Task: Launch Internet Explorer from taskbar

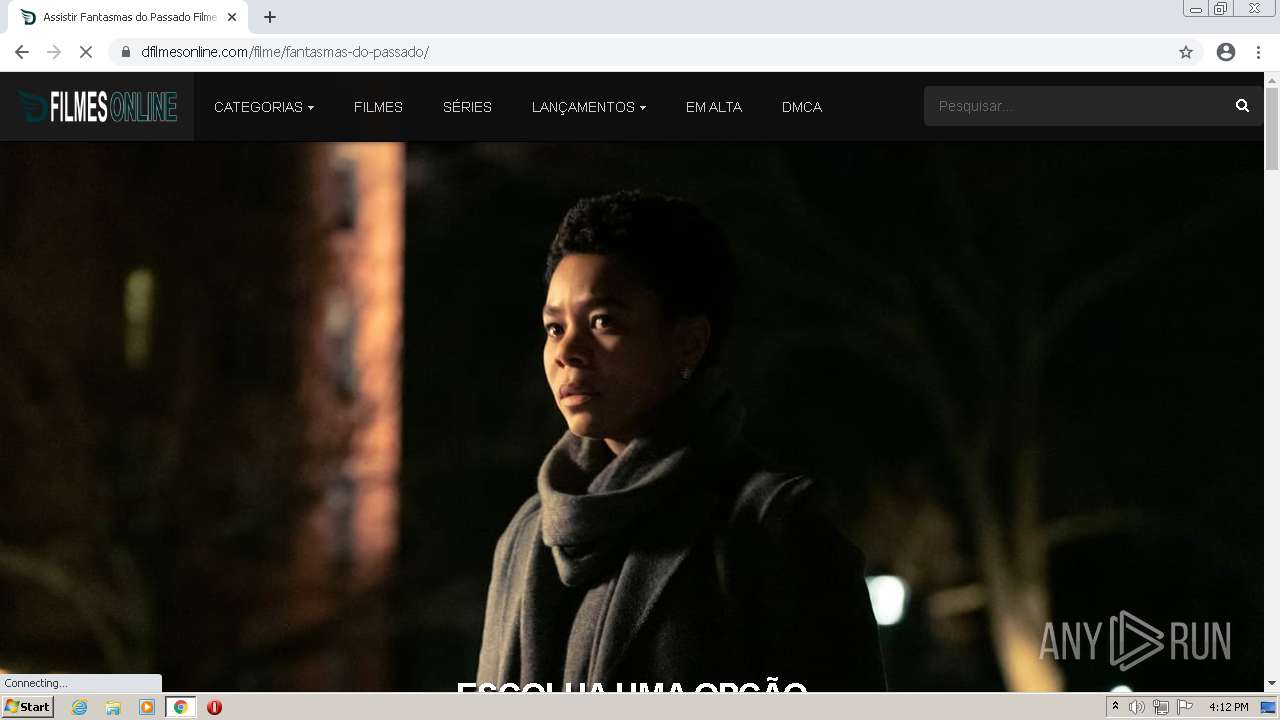Action: (80, 707)
